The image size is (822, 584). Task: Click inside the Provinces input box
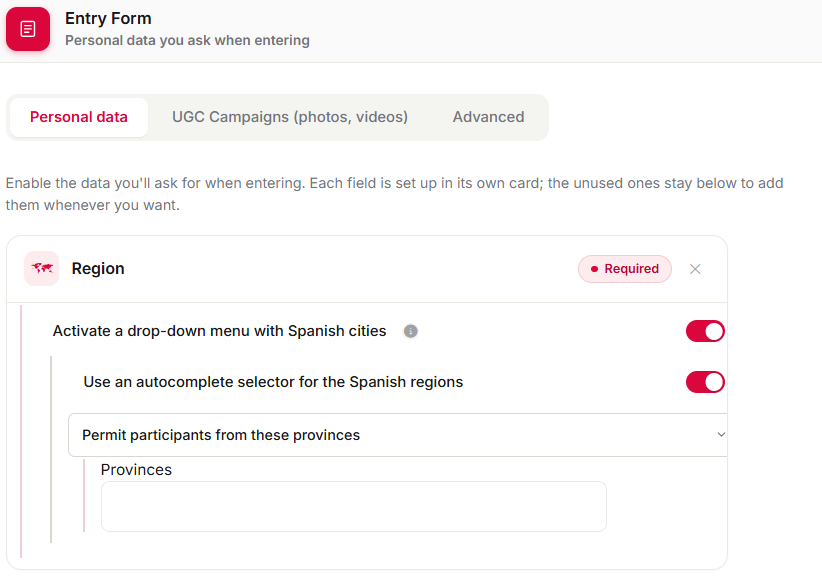coord(354,506)
